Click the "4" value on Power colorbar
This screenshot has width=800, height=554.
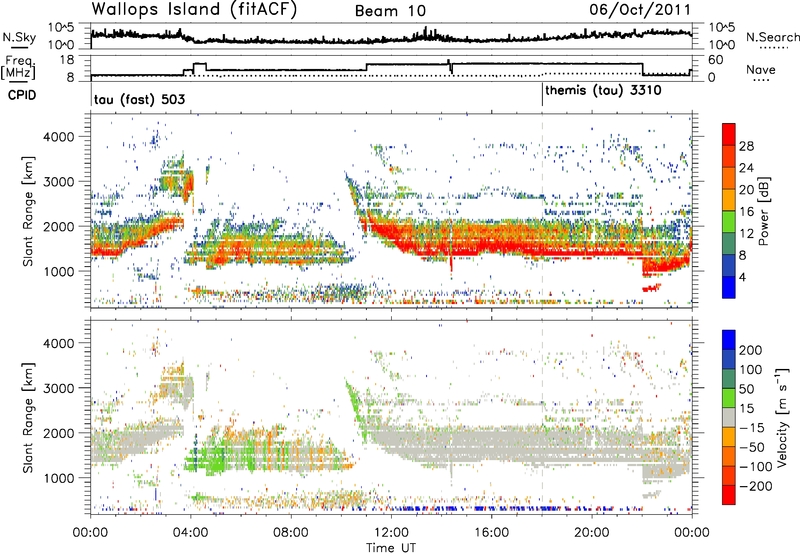[743, 277]
